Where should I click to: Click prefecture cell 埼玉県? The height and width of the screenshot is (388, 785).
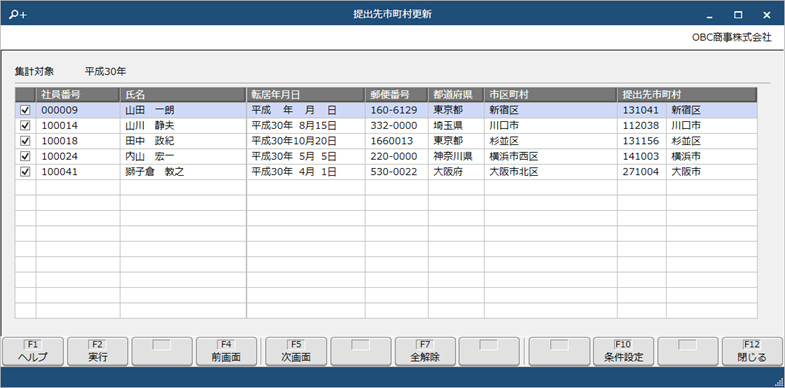pos(456,126)
